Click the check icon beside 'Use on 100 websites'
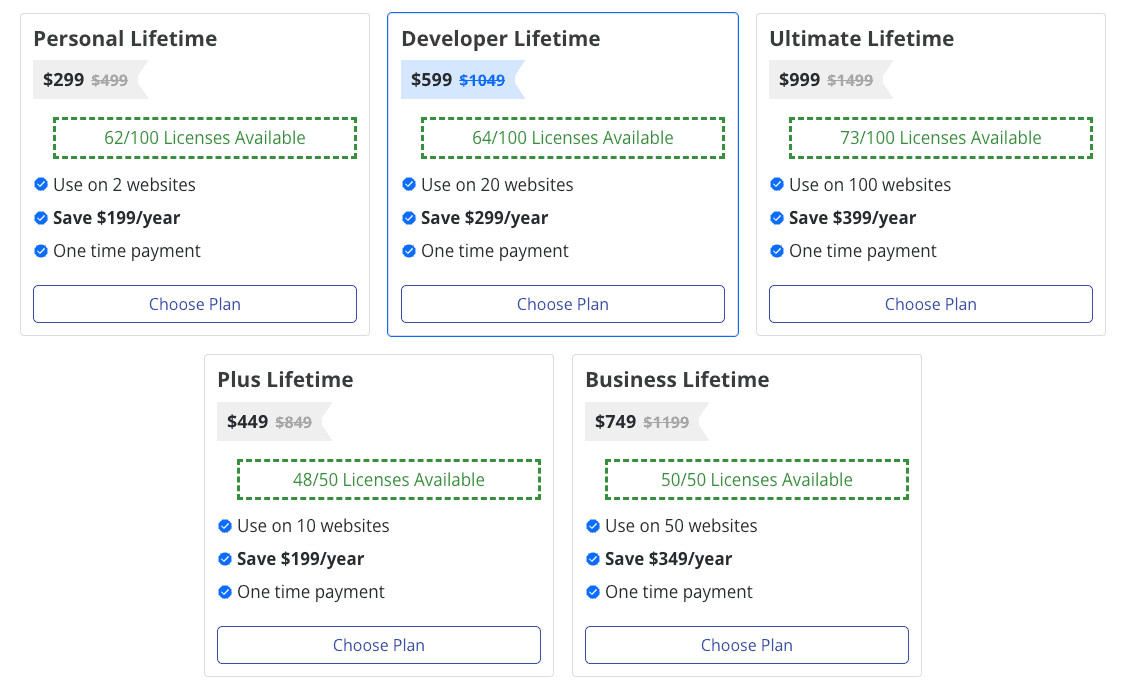This screenshot has height=691, width=1131. (x=777, y=185)
